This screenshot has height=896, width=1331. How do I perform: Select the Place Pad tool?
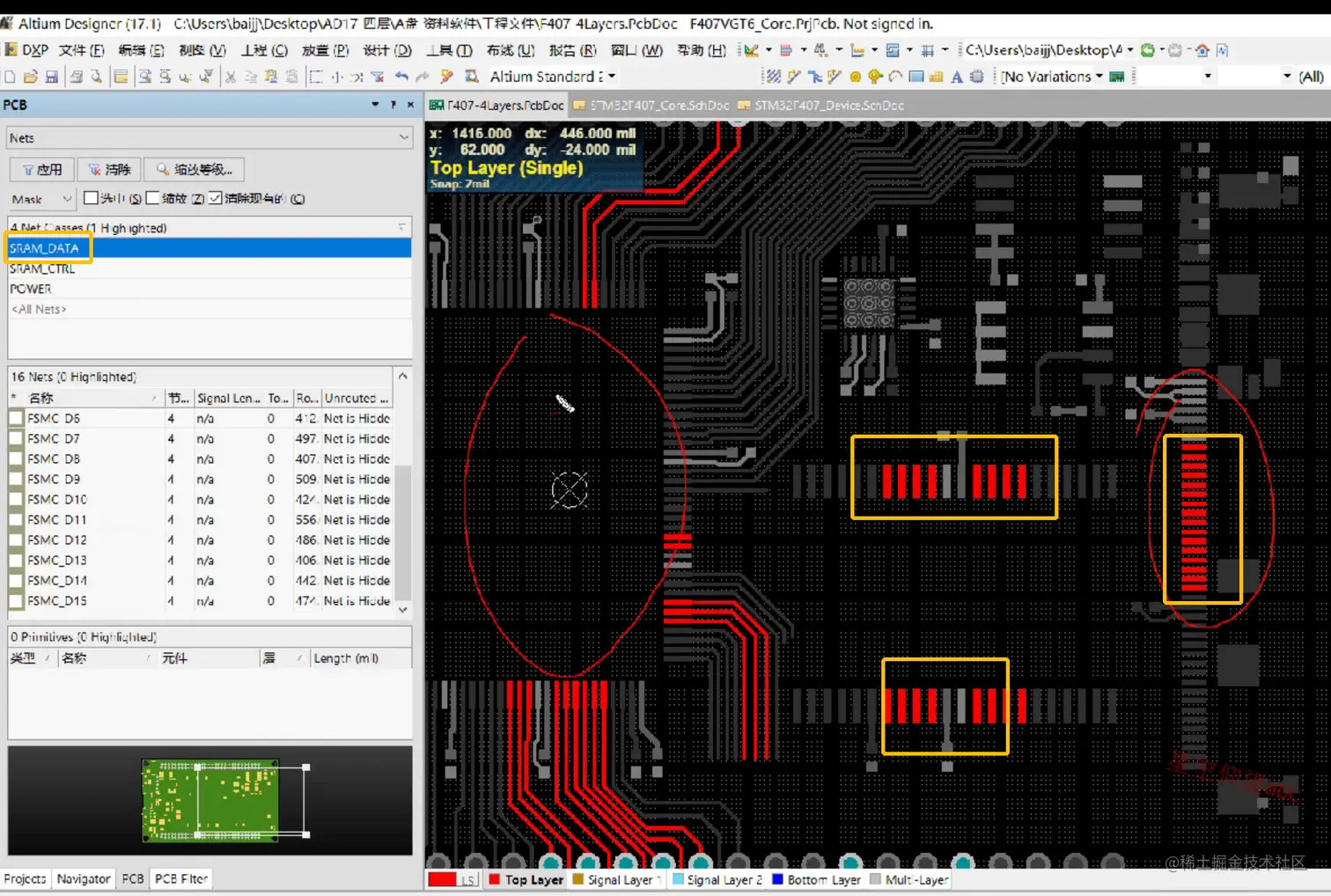tap(855, 77)
